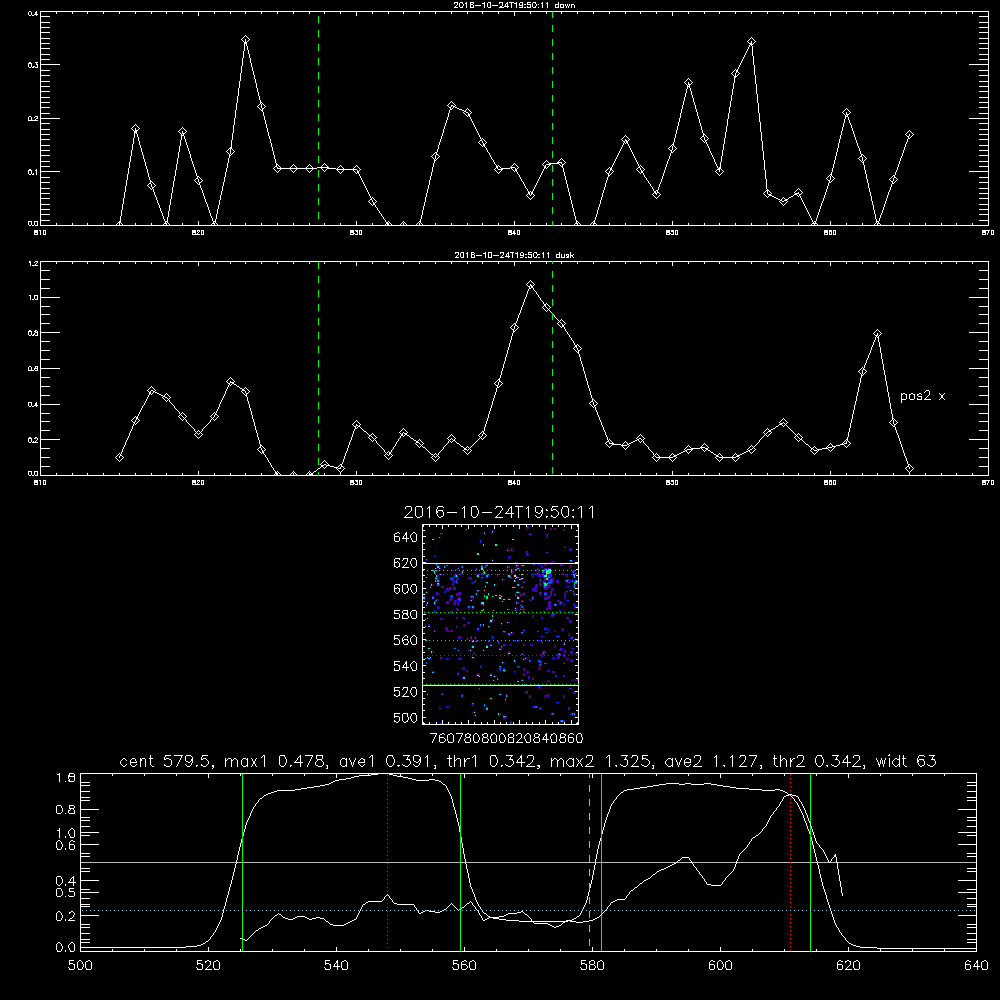This screenshot has height=1000, width=1000.
Task: Click the second green dashed line in the dawn plot
Action: pyautogui.click(x=552, y=118)
